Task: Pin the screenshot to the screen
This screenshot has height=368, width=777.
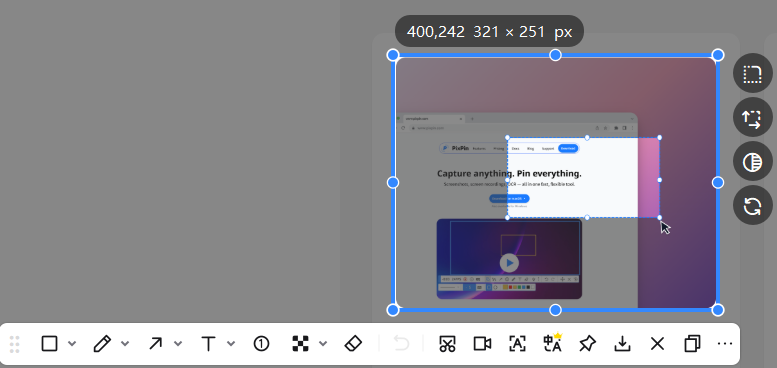Action: pyautogui.click(x=587, y=343)
